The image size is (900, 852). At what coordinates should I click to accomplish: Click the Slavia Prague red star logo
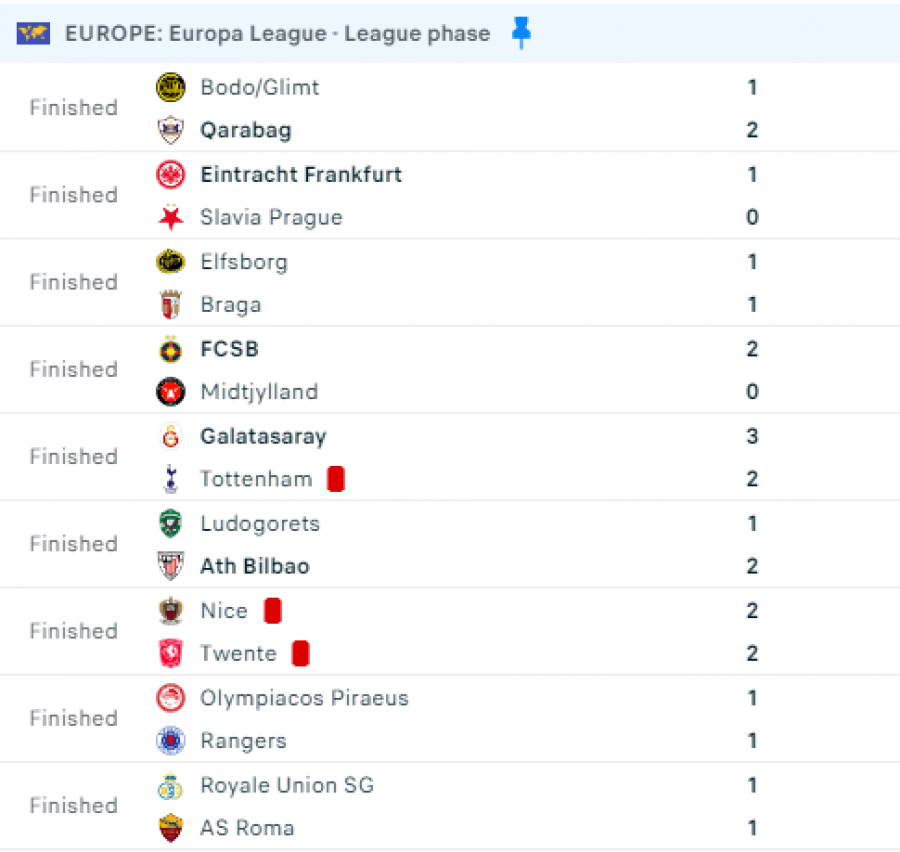click(x=171, y=218)
